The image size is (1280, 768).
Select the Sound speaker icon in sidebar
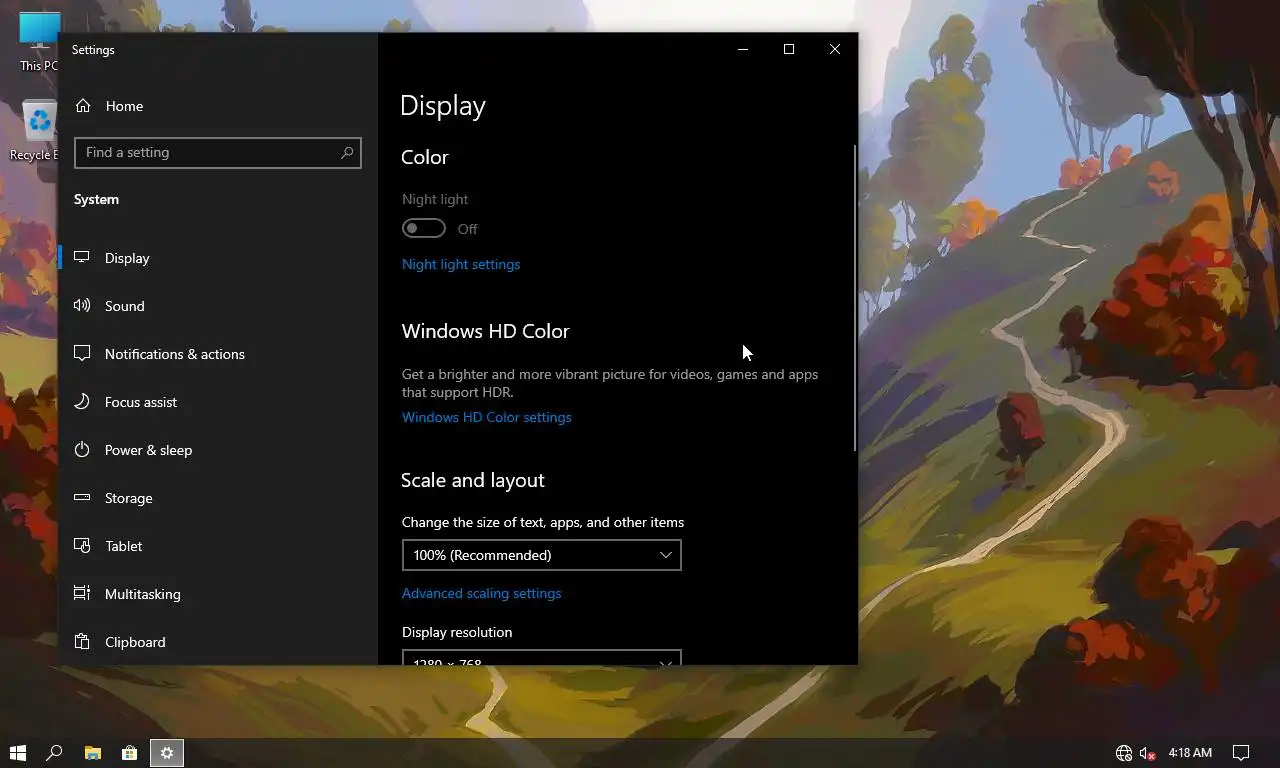pyautogui.click(x=82, y=306)
